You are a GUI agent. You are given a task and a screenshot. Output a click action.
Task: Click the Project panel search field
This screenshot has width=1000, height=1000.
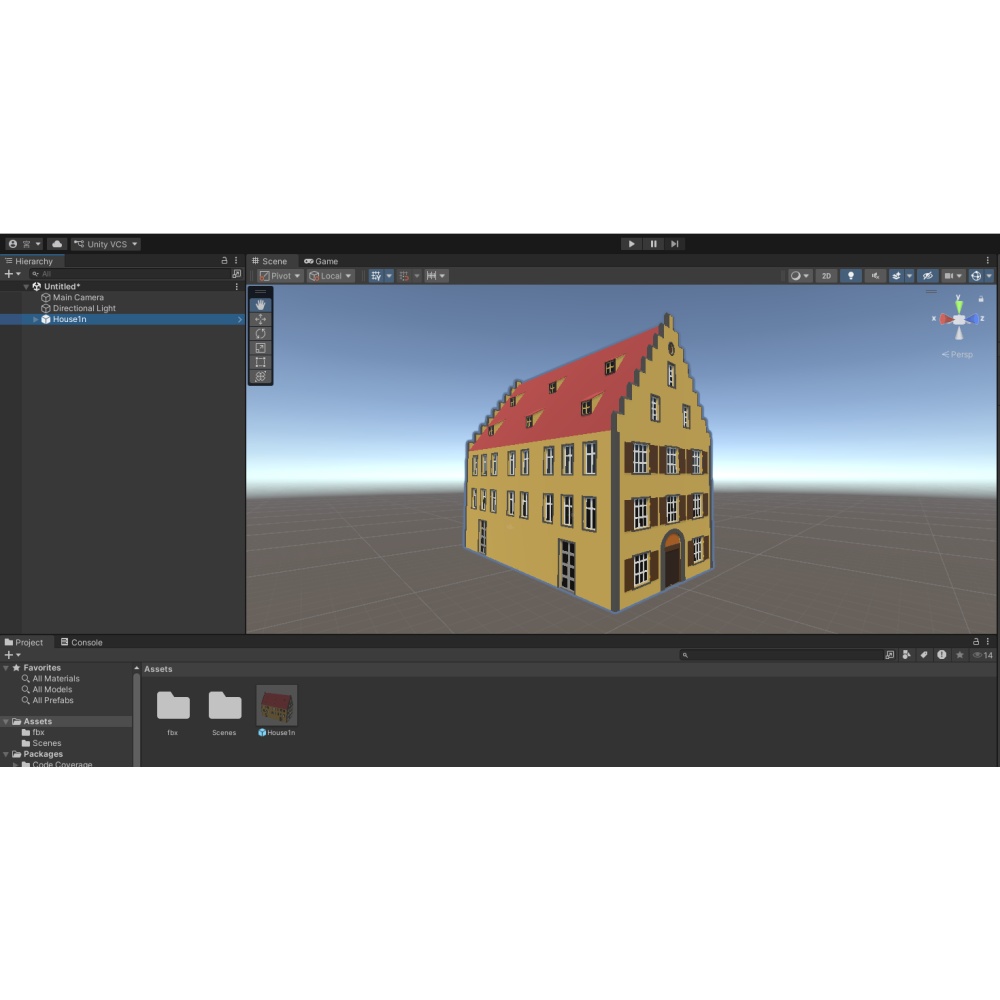(781, 655)
